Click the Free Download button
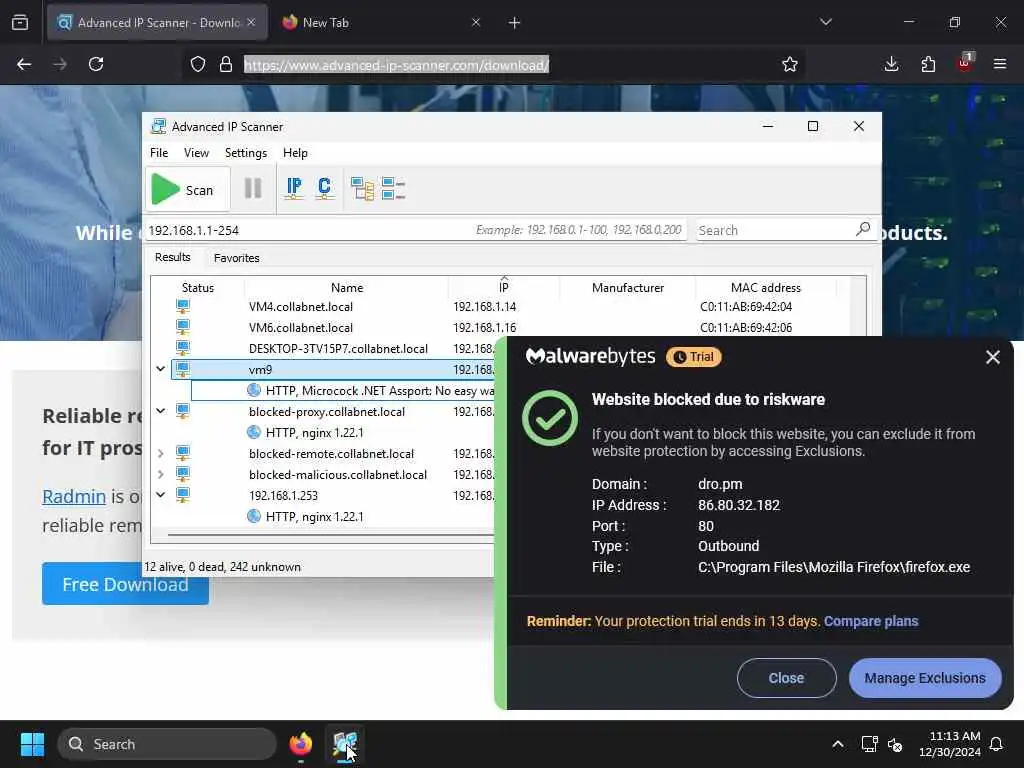1024x768 pixels. click(125, 584)
